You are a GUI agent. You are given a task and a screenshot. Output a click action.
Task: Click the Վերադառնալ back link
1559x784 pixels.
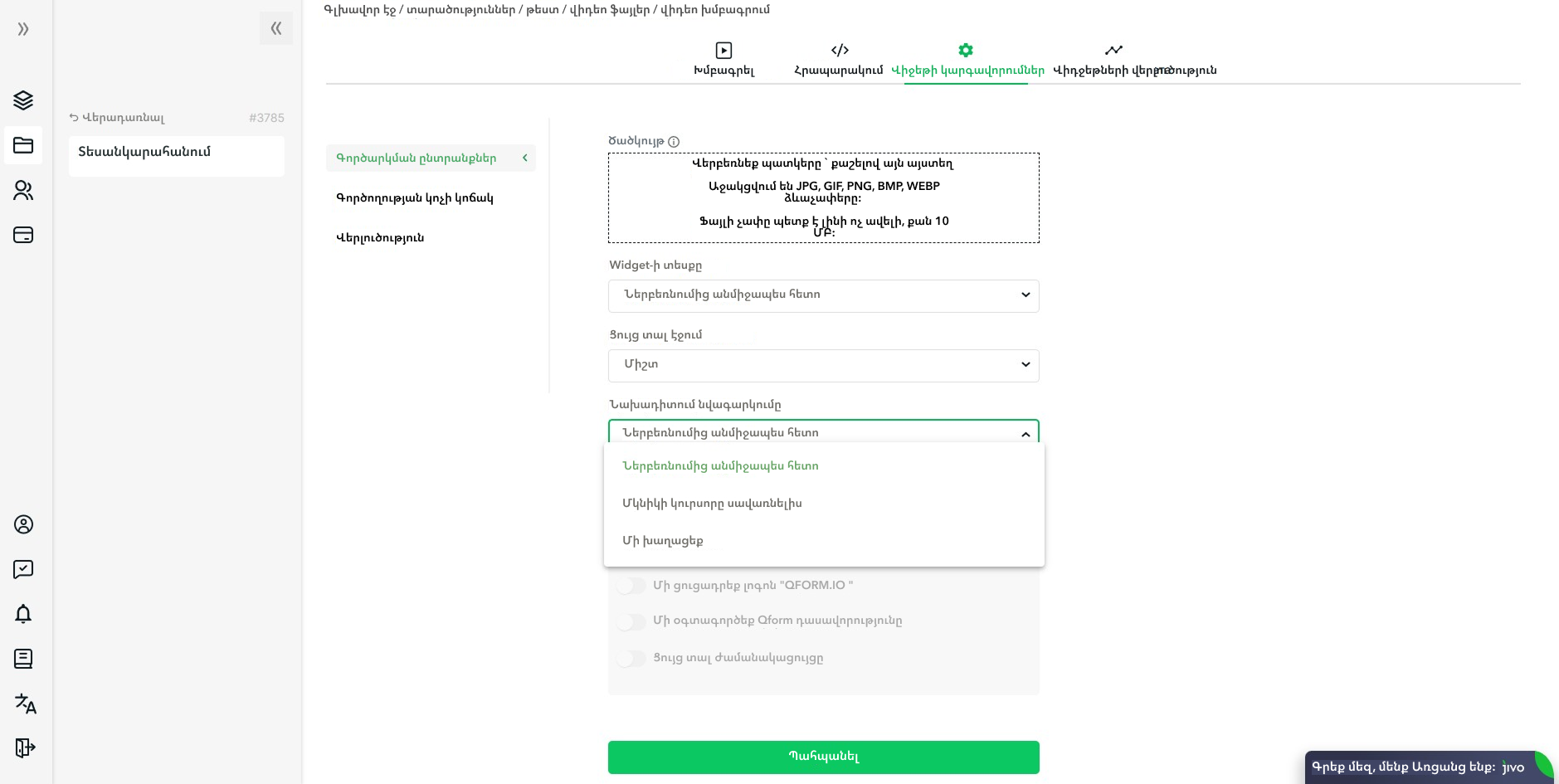[117, 118]
